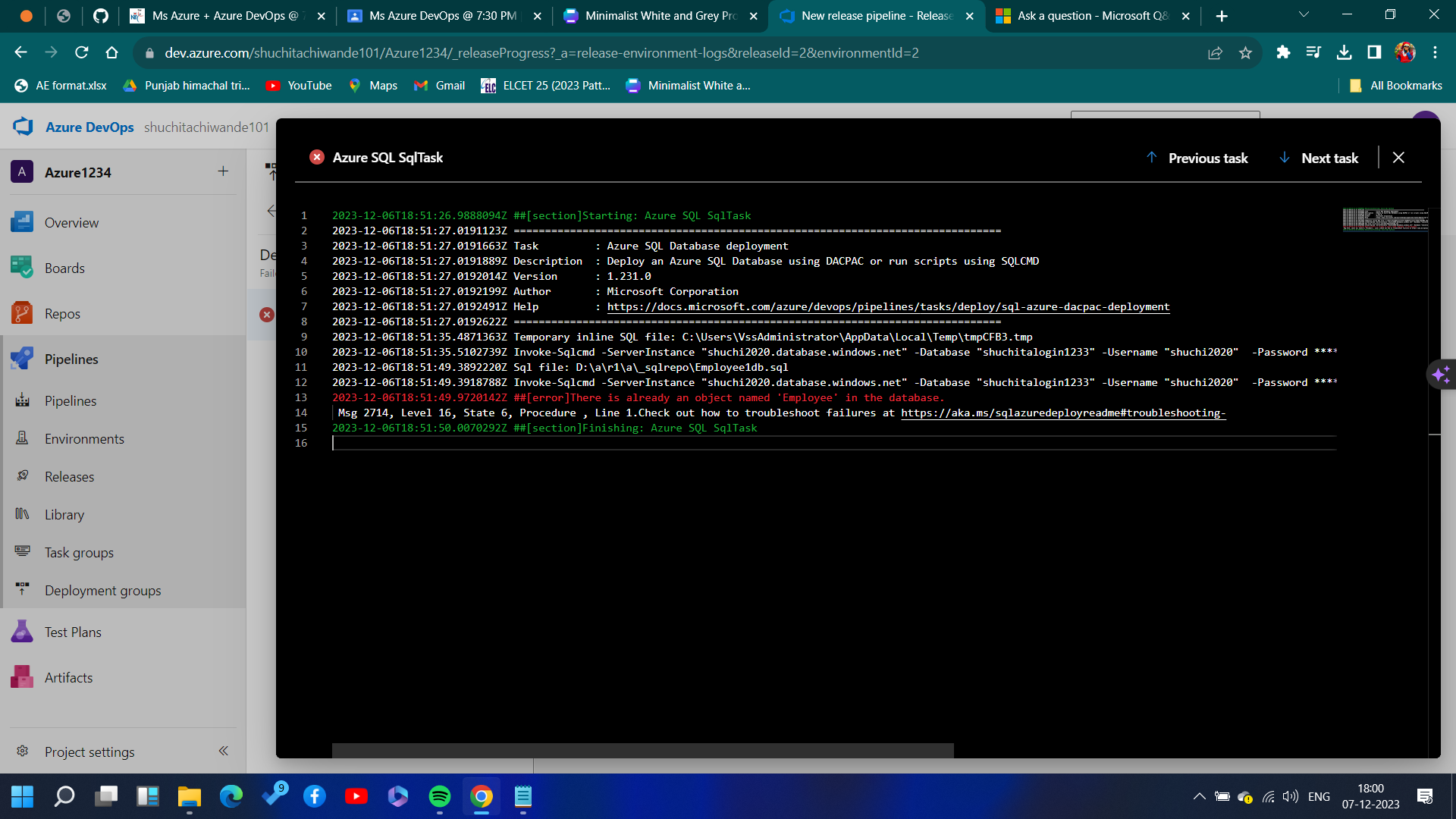Click the sparkle Copilot icon at right edge

(1441, 375)
